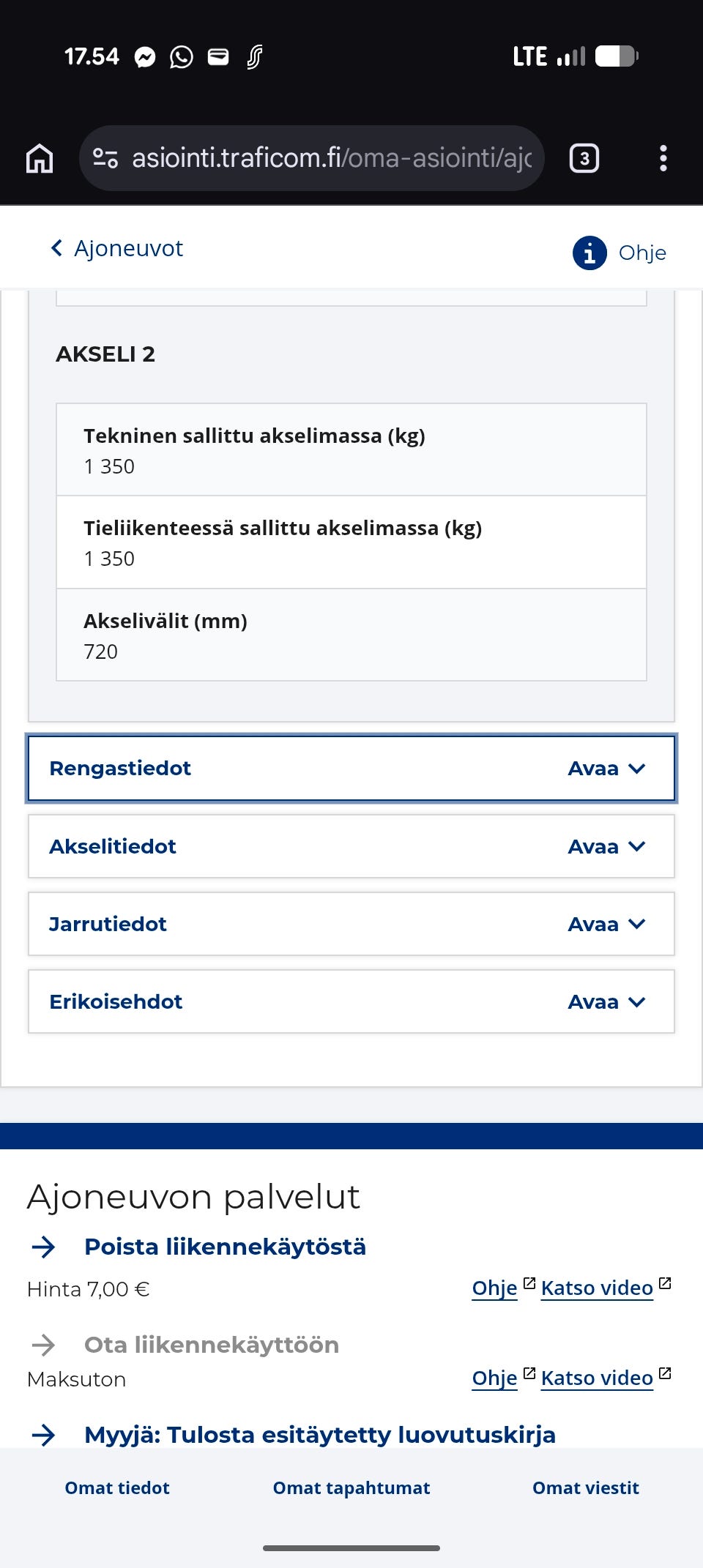
Task: Switch to Omat tapahtumat tab
Action: pos(351,1487)
